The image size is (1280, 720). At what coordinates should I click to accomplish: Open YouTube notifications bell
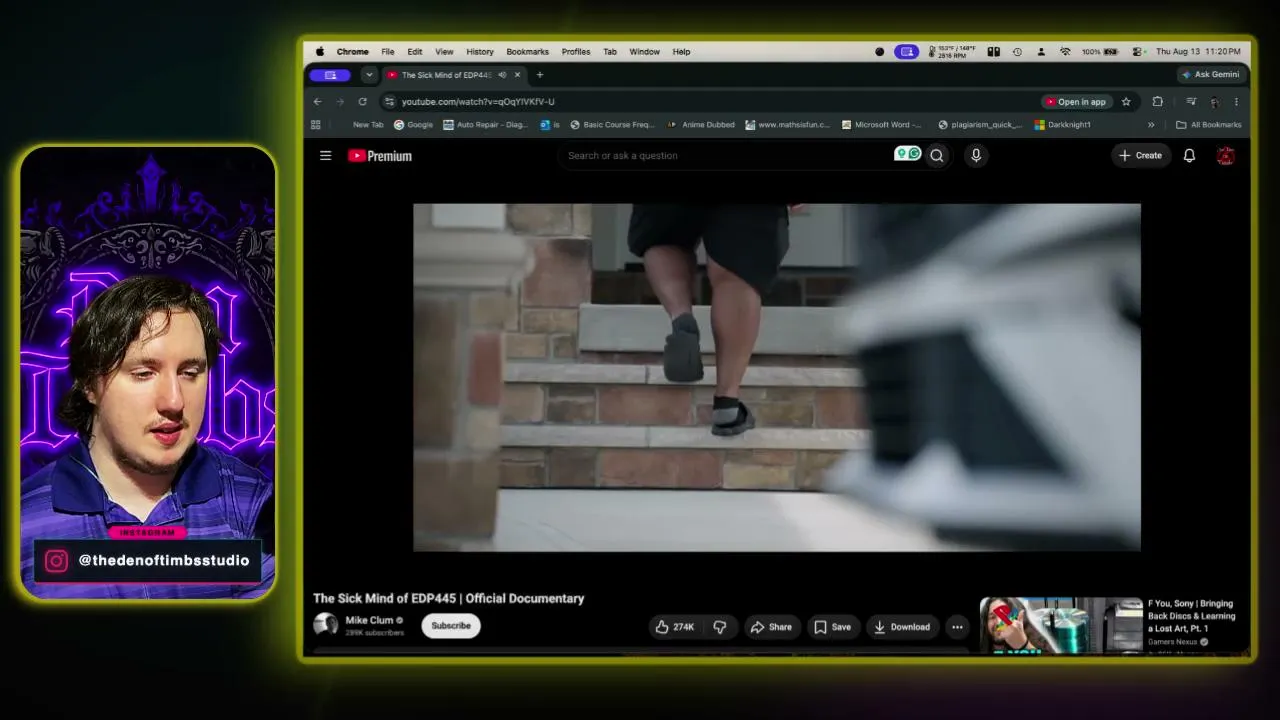(1189, 155)
